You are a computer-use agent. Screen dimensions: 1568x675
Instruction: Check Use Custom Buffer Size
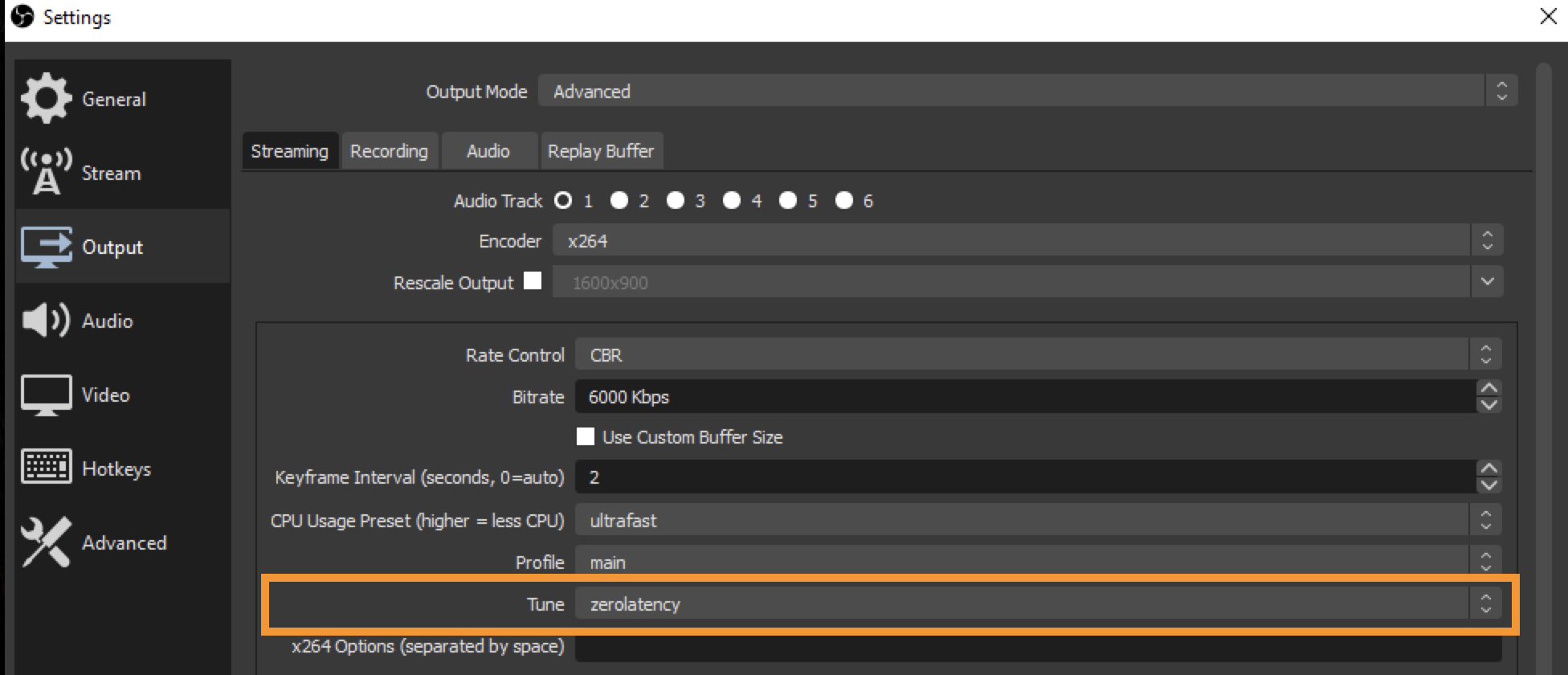[586, 436]
